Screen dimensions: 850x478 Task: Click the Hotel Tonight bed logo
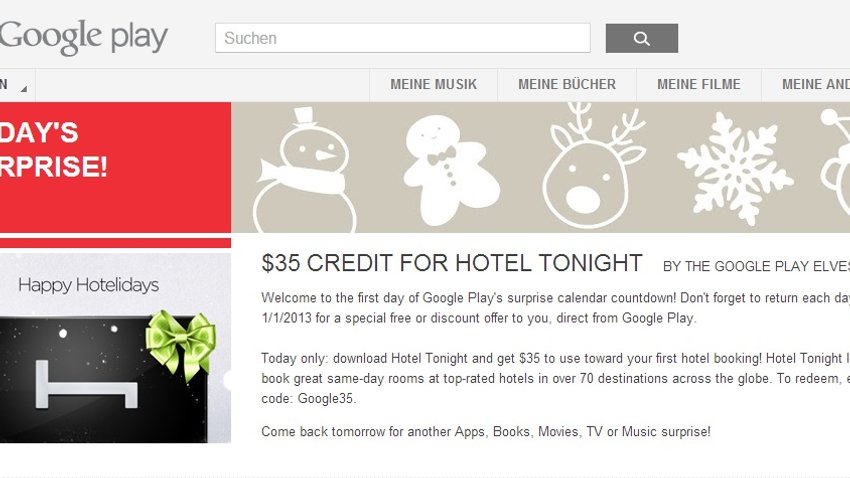[86, 385]
